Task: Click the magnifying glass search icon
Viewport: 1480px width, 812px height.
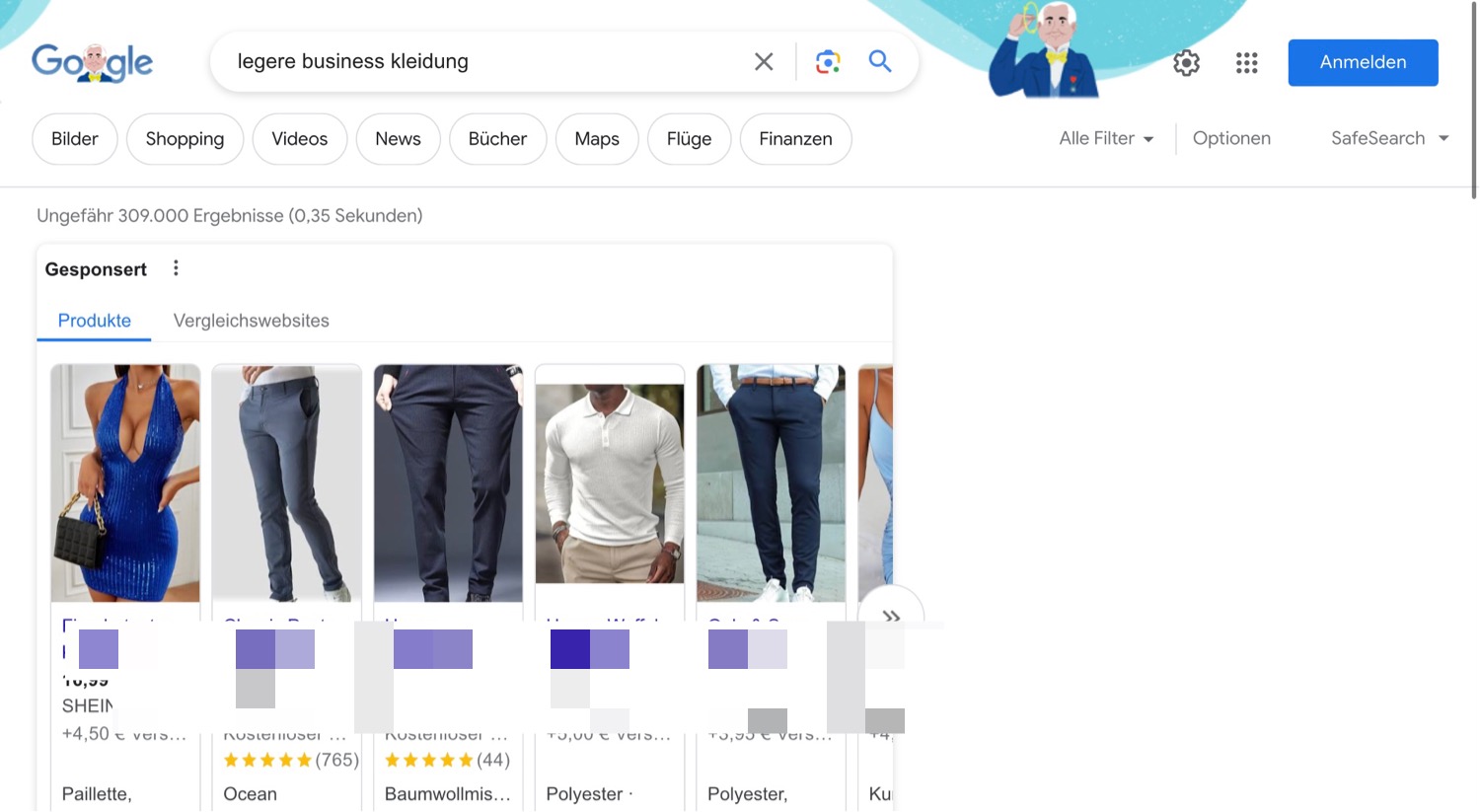Action: (880, 62)
